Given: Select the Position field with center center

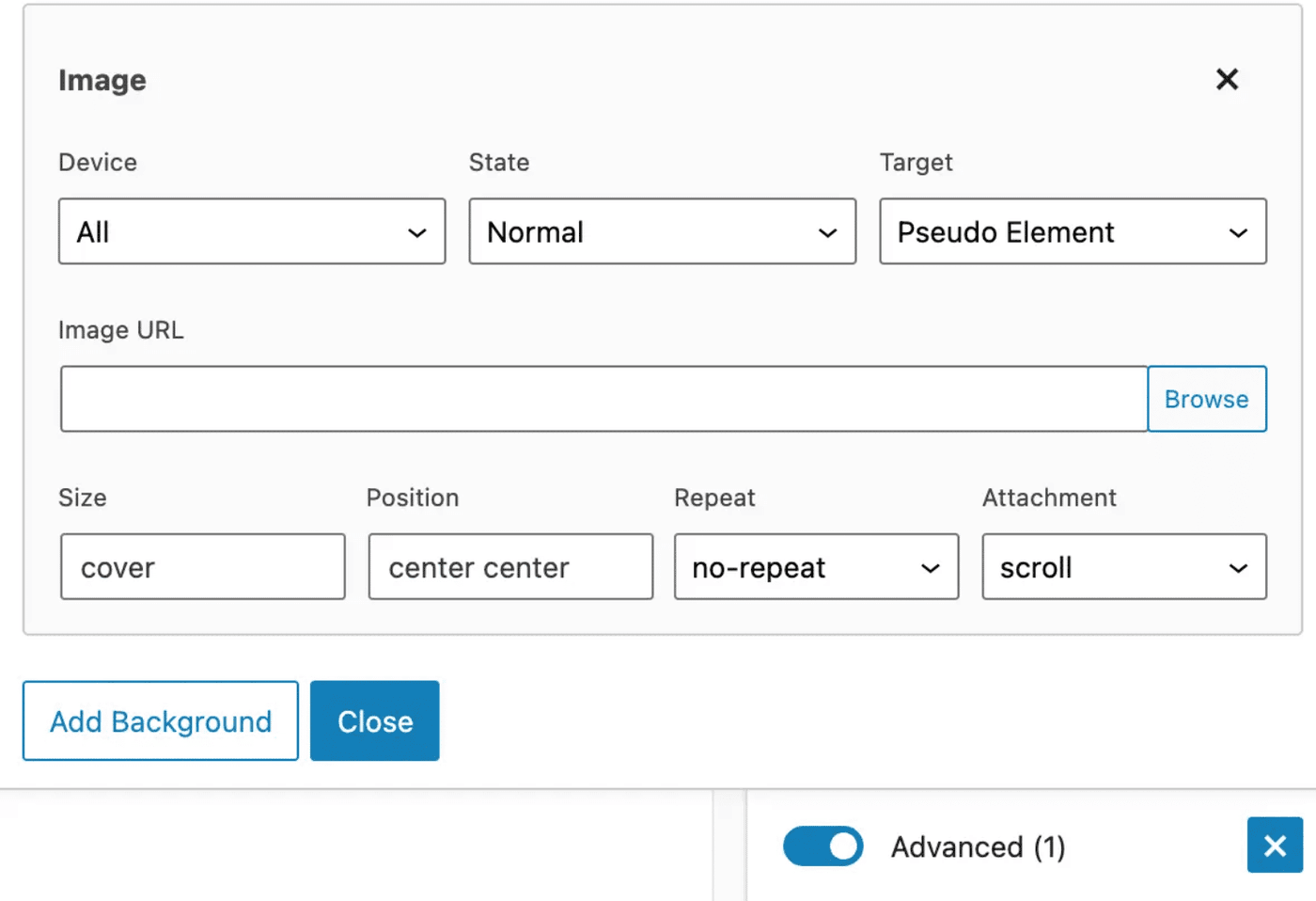Looking at the screenshot, I should (x=510, y=567).
